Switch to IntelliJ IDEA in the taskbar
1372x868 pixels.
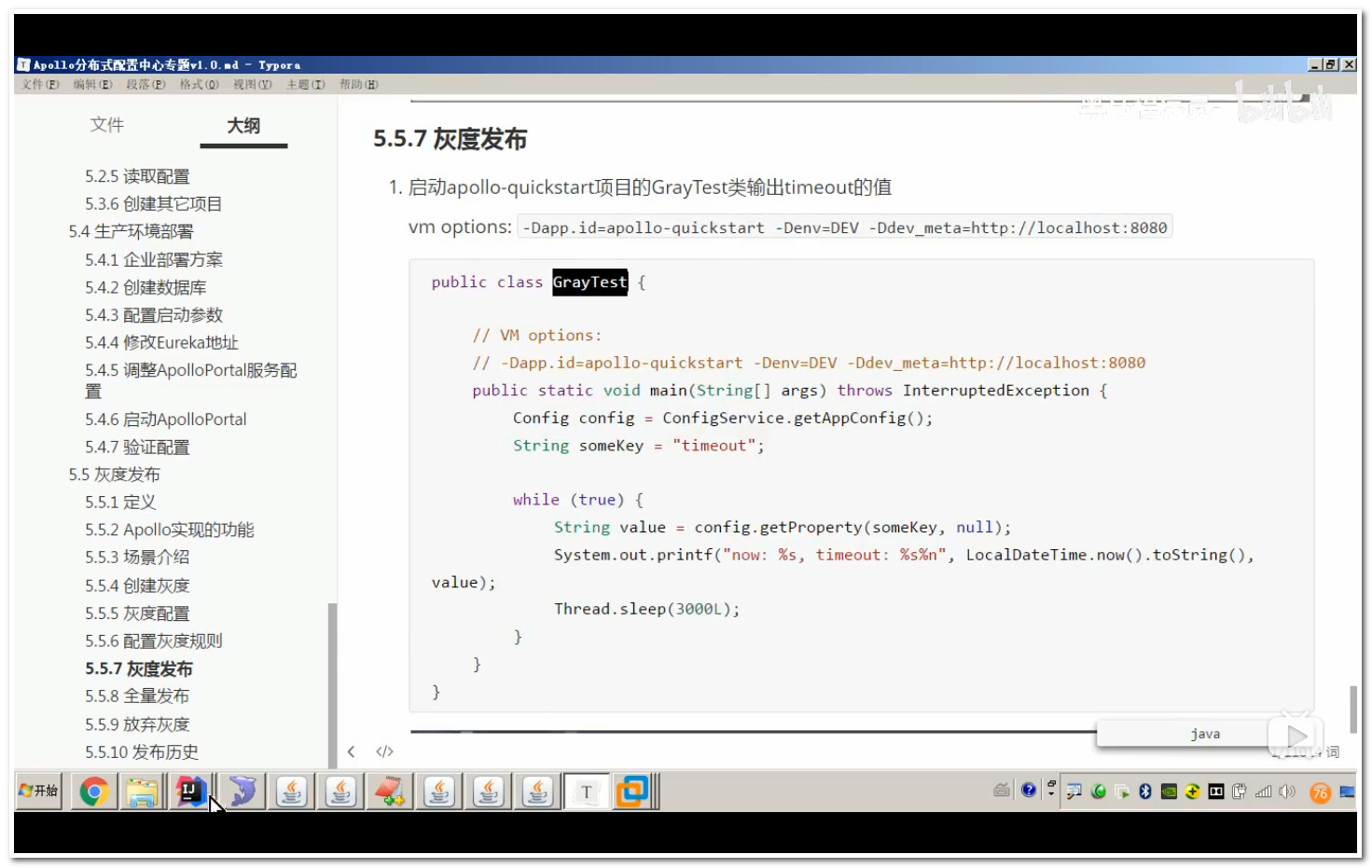[191, 792]
